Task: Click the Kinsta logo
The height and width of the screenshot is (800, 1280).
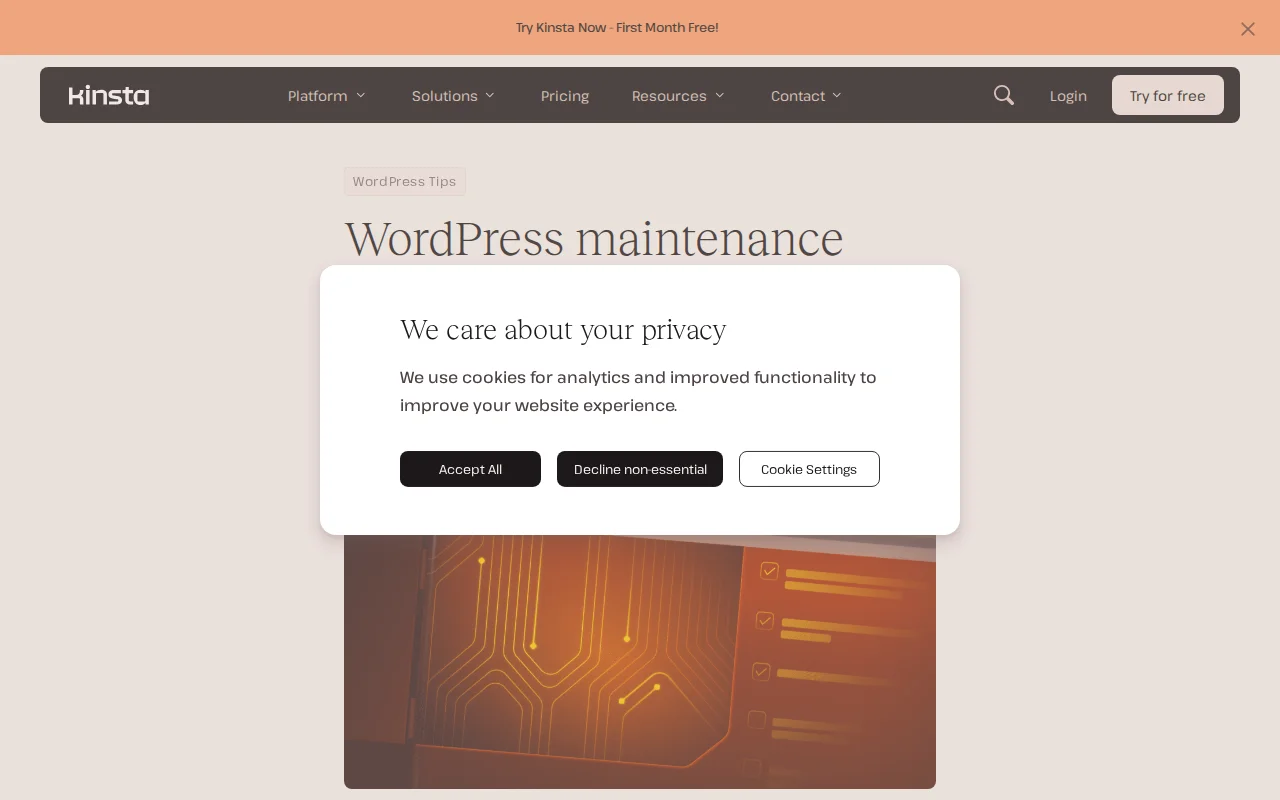Action: tap(108, 95)
